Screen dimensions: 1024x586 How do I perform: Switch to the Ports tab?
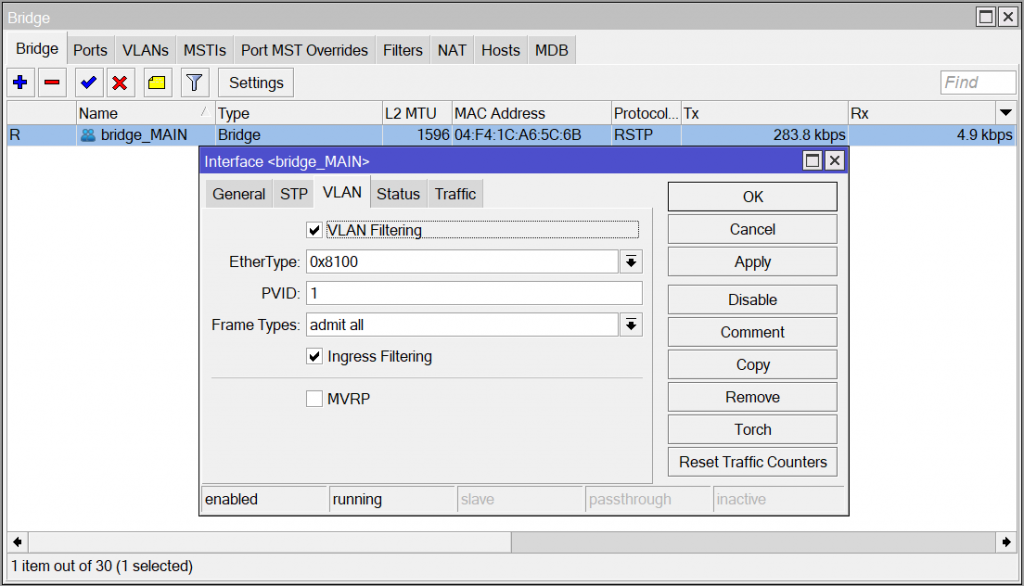pyautogui.click(x=90, y=50)
